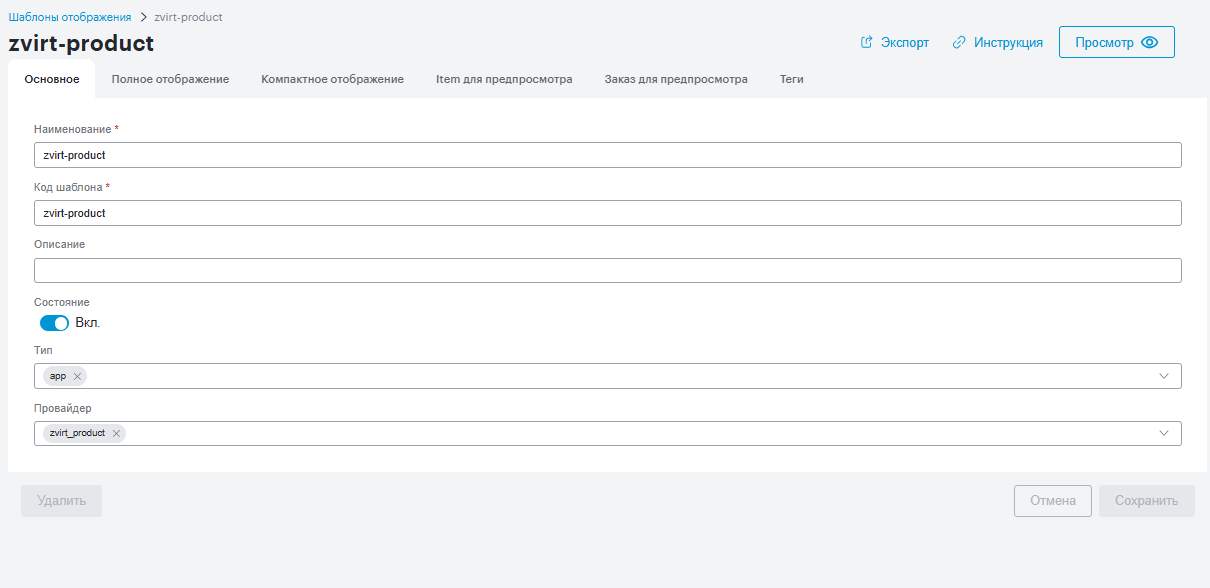The image size is (1210, 588).
Task: Toggle the Состояние switch off
Action: click(x=54, y=323)
